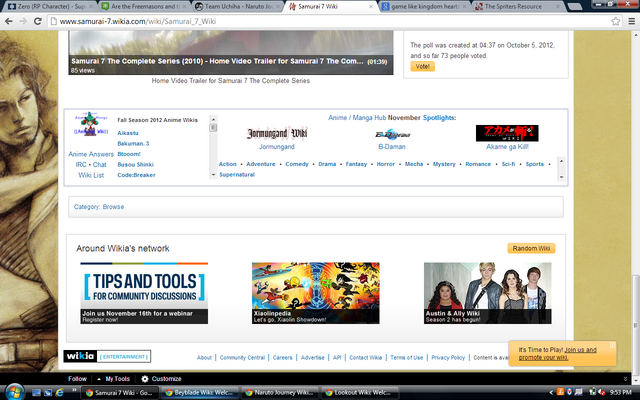
Task: Select the Mecha genre link
Action: (414, 164)
